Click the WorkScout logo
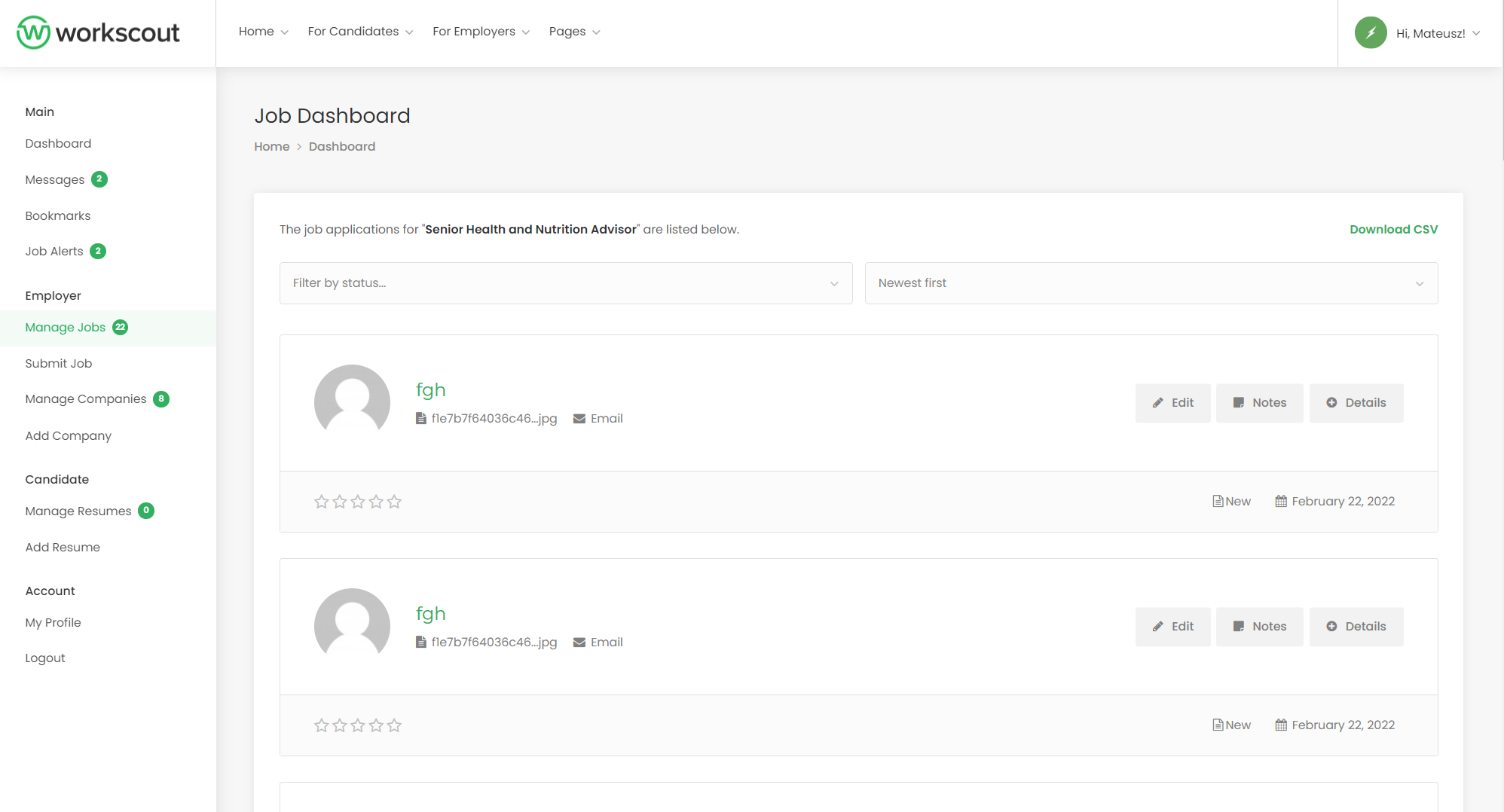1504x812 pixels. coord(99,32)
